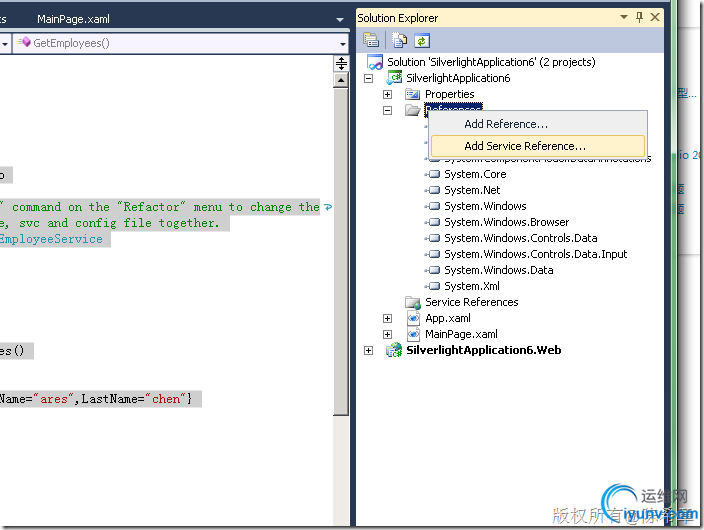Click the System.Xml reference icon
704x530 pixels.
click(433, 286)
